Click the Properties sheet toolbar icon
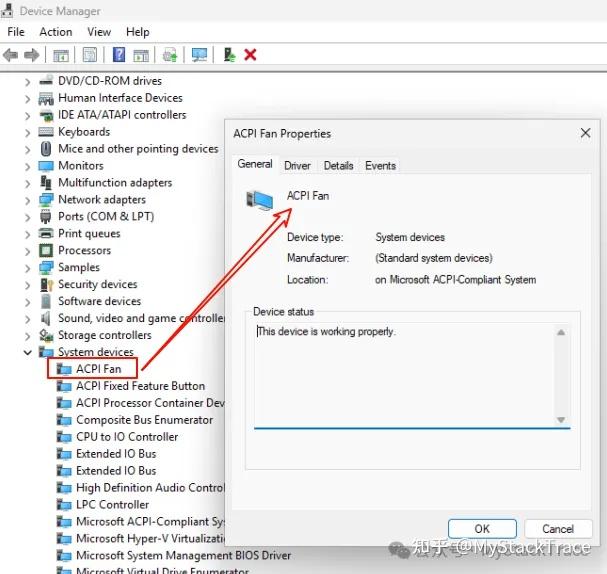 coord(90,55)
